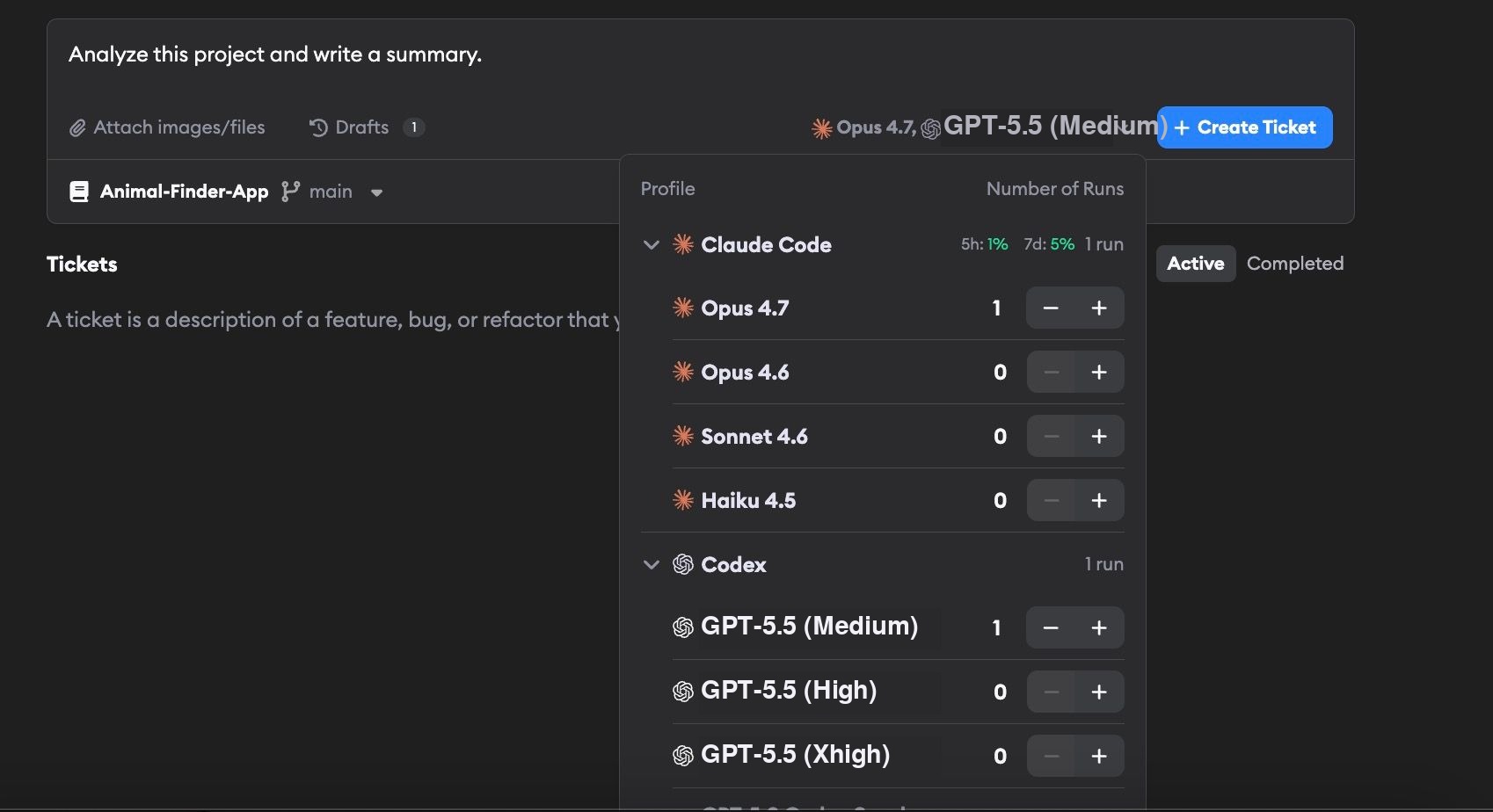Decrease Opus 4.6 run count

1051,372
